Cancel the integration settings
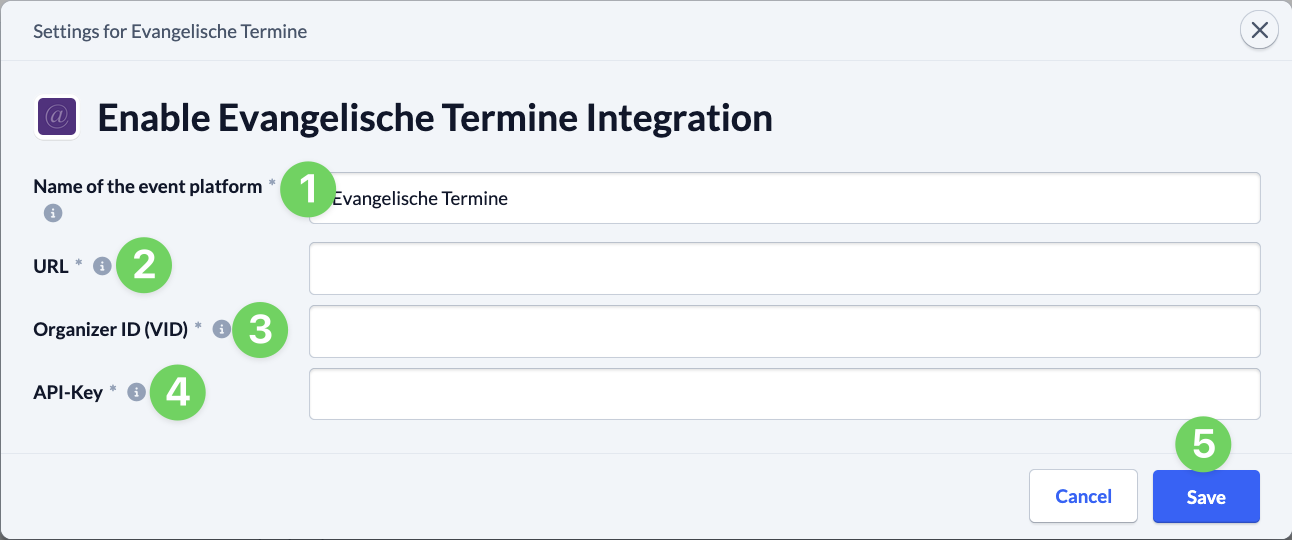The width and height of the screenshot is (1292, 540). pos(1083,496)
